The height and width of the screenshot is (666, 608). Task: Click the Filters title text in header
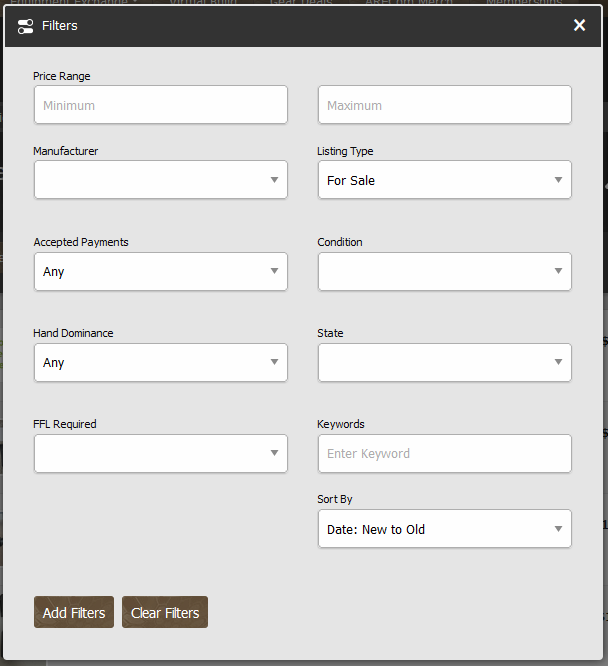click(59, 26)
